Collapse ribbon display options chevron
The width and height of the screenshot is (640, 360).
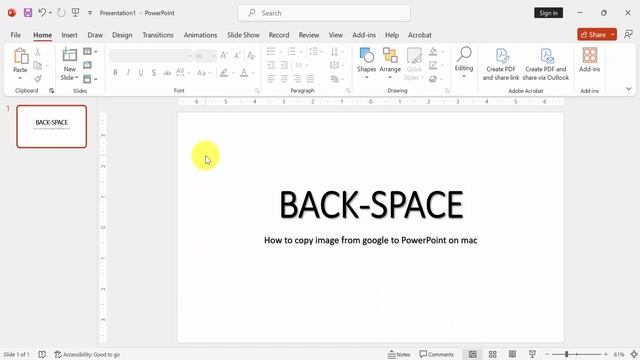[629, 89]
